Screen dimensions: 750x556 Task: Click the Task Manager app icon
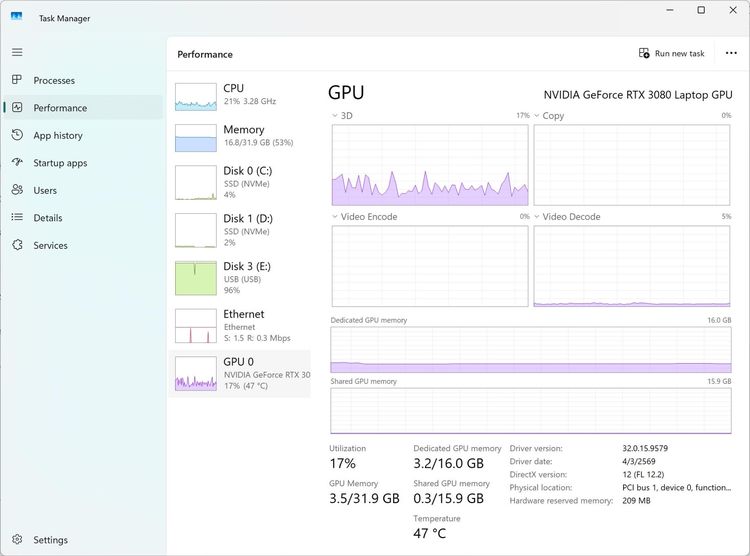tap(17, 17)
